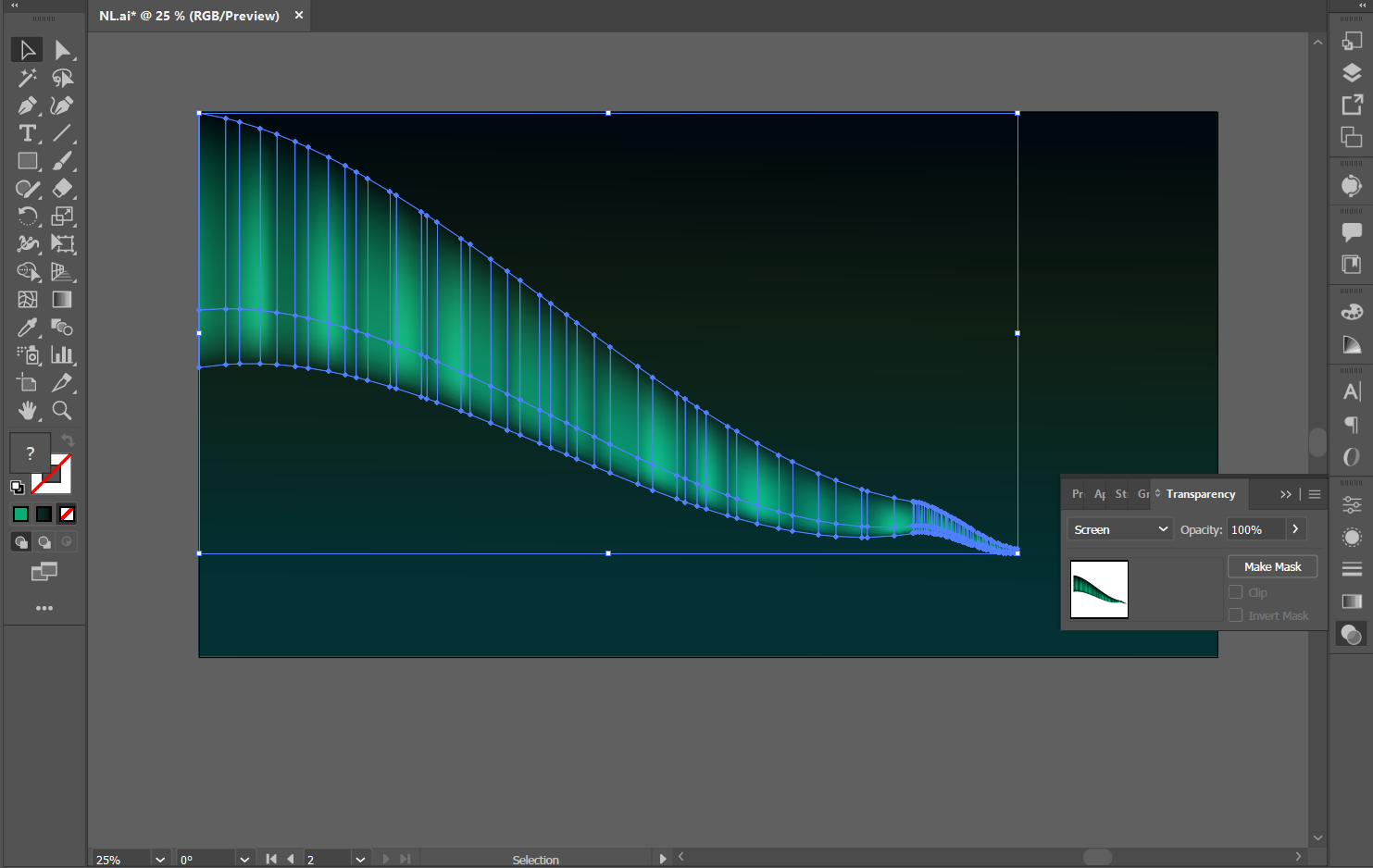Switch to the St panel tab
This screenshot has height=868, width=1373.
1121,494
